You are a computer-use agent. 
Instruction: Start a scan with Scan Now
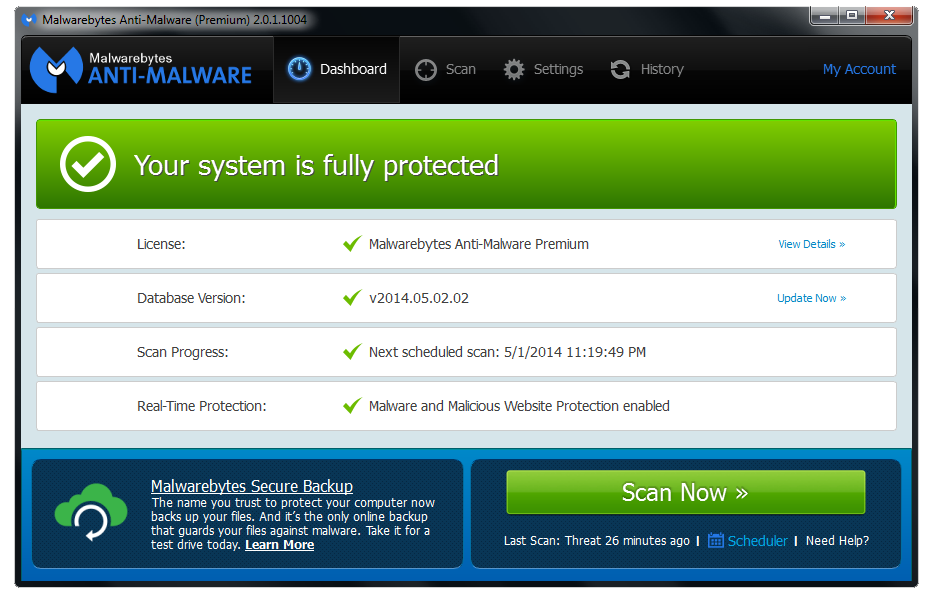[685, 492]
